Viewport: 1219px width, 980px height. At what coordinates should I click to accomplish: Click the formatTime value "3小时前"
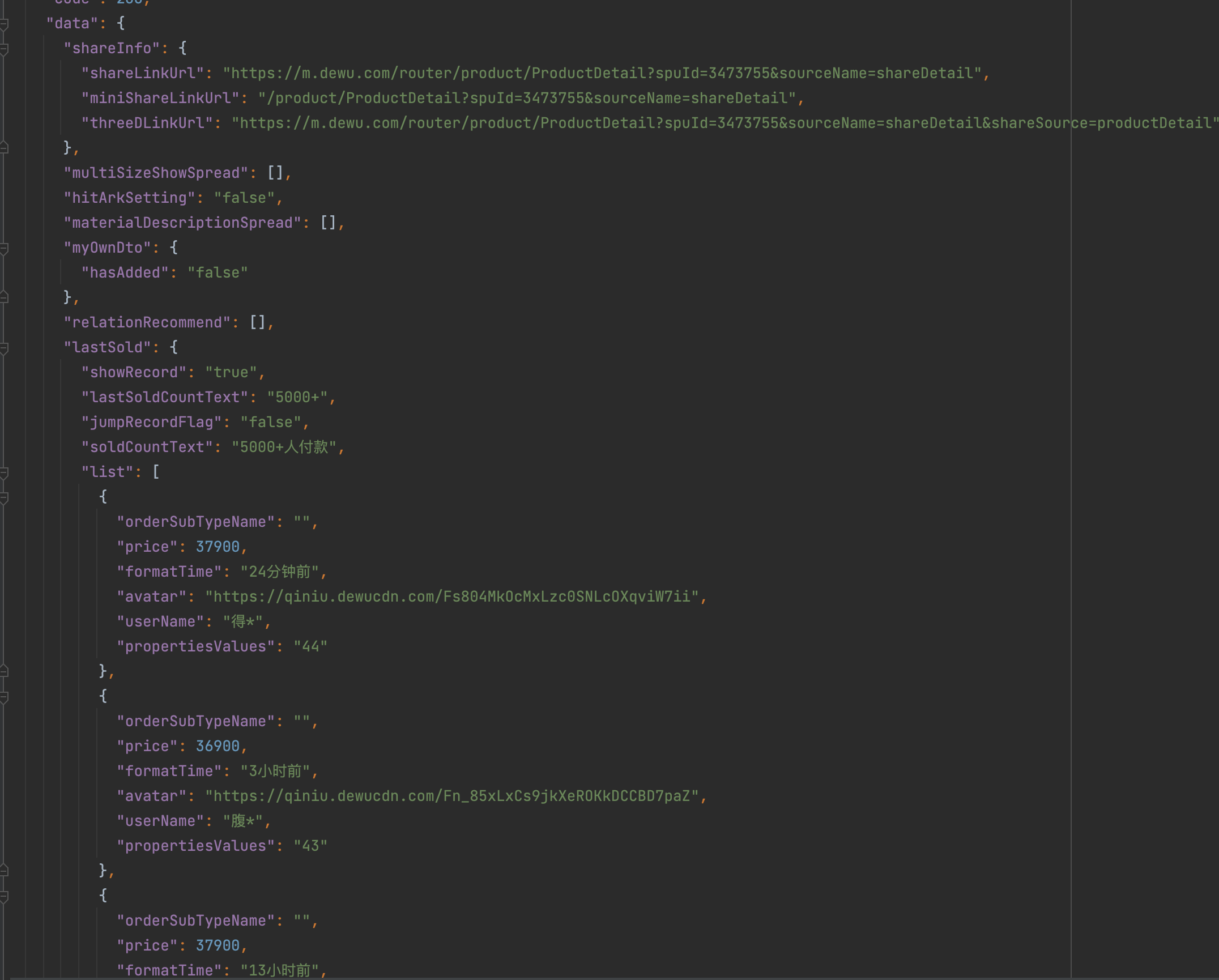[275, 771]
